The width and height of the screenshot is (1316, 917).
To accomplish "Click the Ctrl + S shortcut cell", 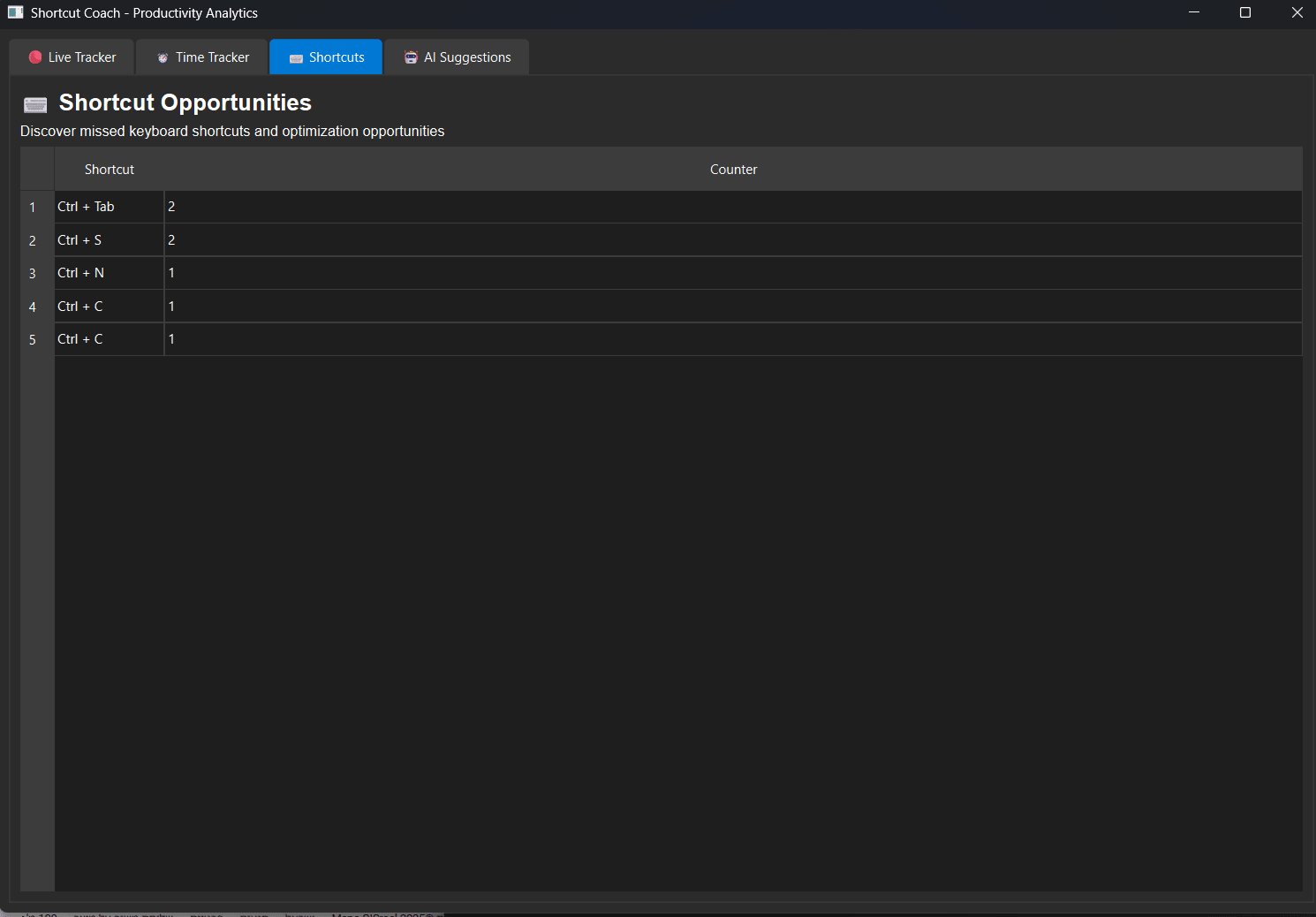I will tap(109, 240).
